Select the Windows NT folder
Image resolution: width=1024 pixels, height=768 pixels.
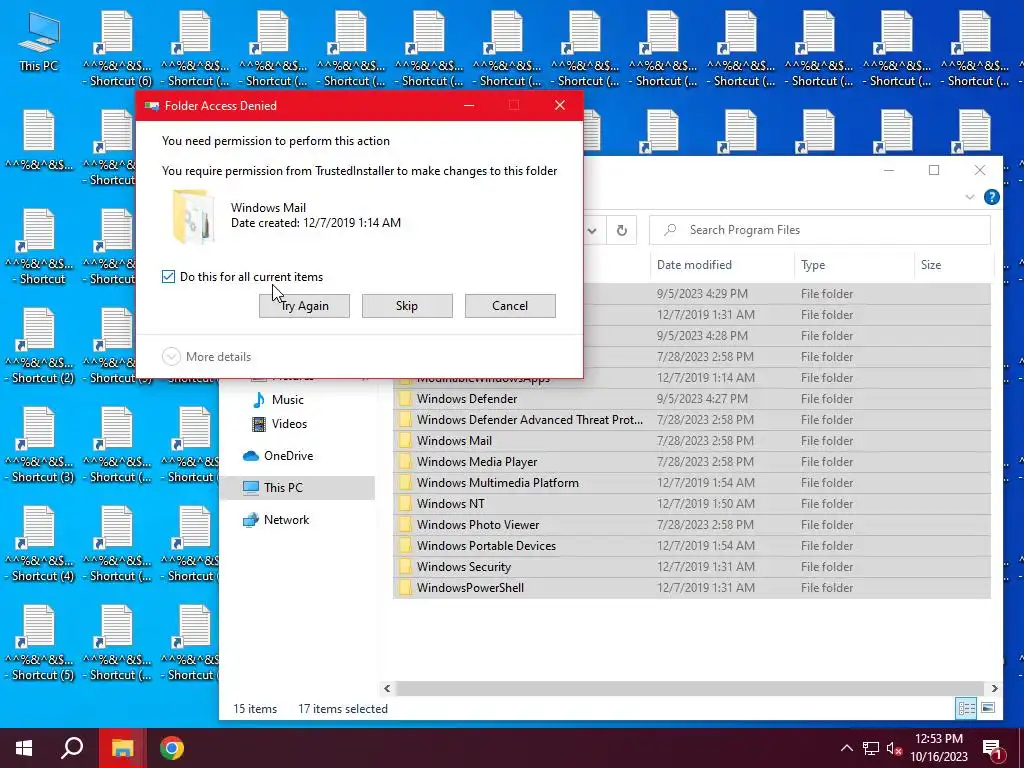click(692, 504)
